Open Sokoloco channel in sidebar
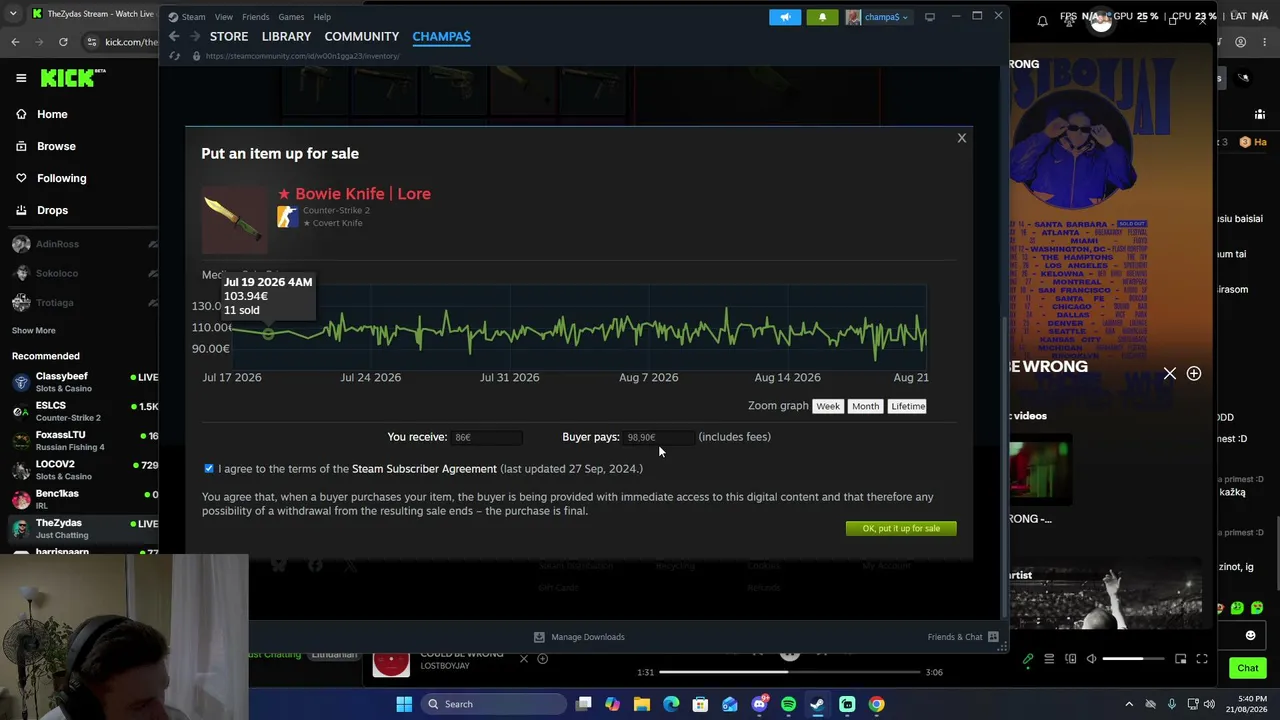This screenshot has width=1280, height=720. [x=84, y=273]
